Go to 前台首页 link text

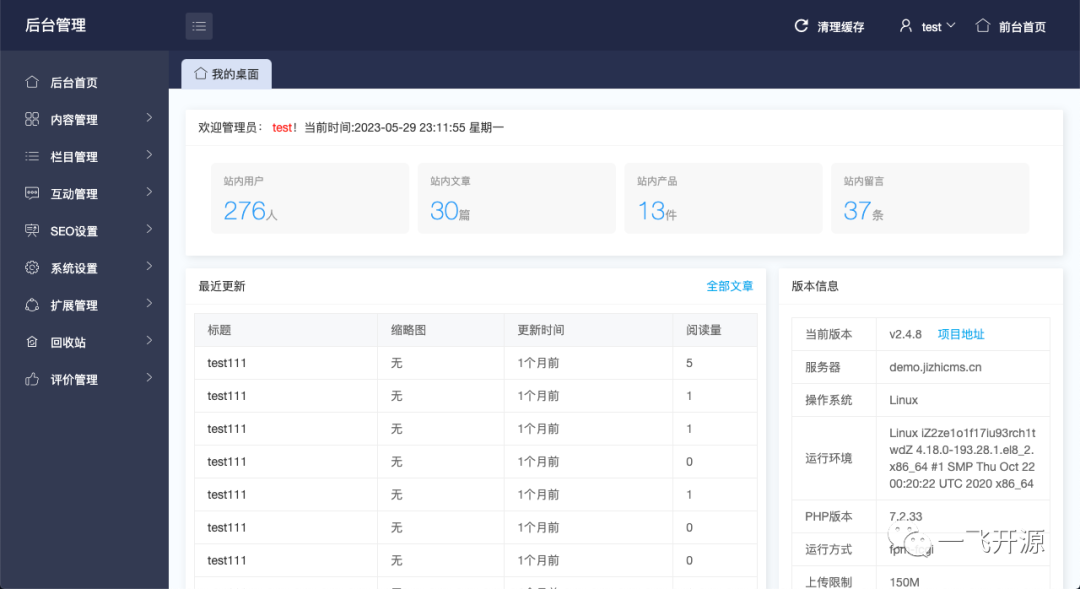click(x=1022, y=27)
